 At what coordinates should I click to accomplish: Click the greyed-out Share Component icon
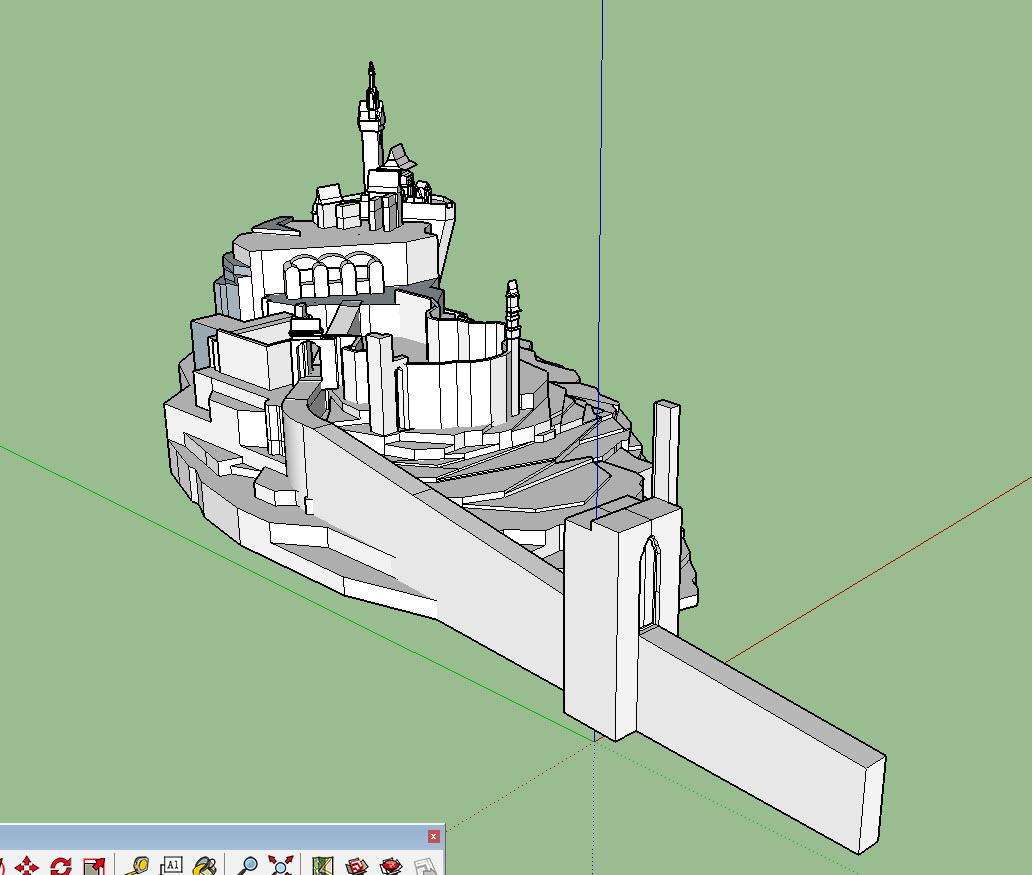[x=425, y=866]
